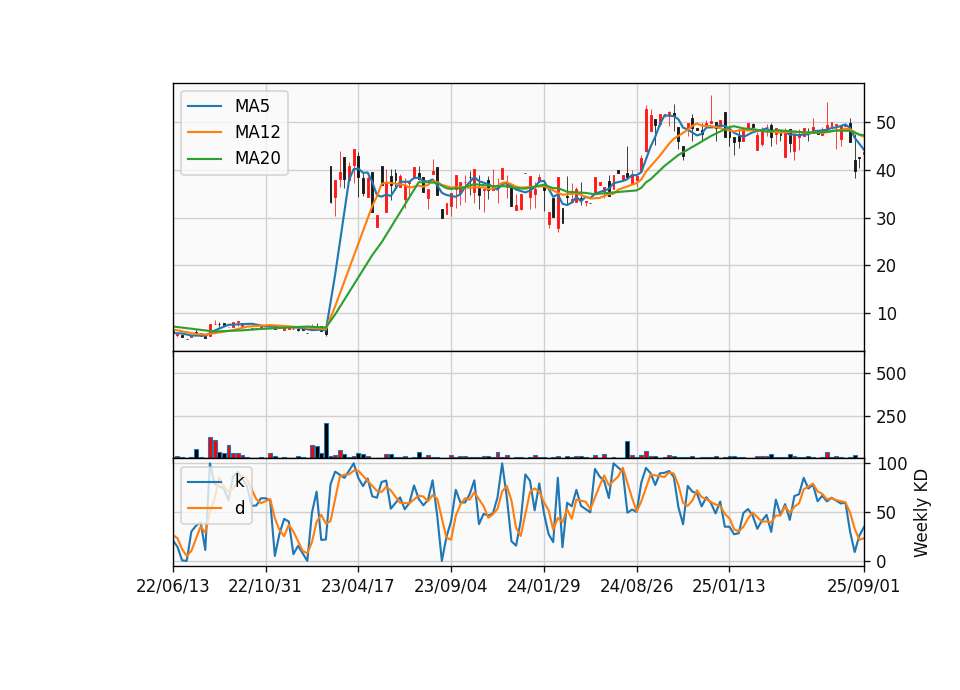960x690 pixels.
Task: Click the date label 23/09/04
Action: coord(451,586)
